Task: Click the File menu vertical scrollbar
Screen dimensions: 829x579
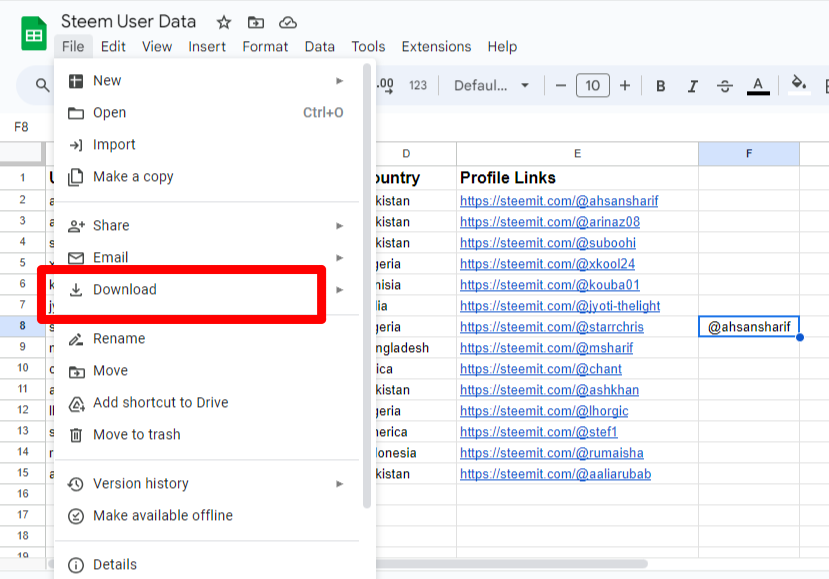Action: [x=366, y=286]
